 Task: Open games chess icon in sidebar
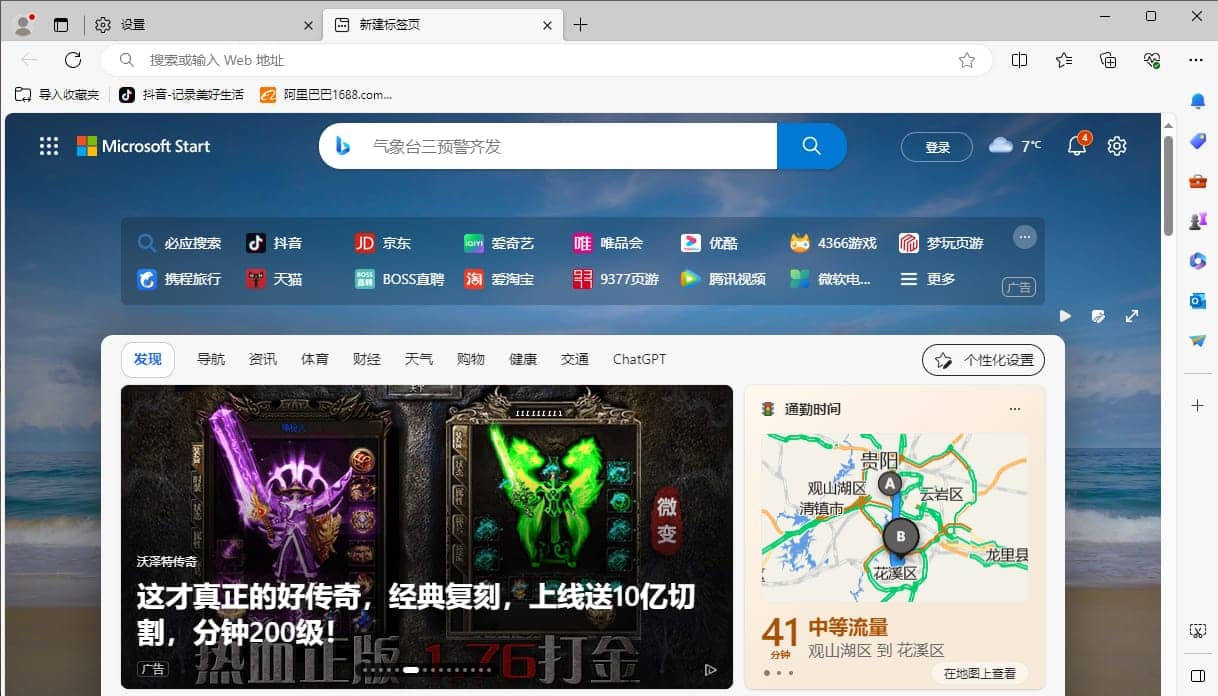tap(1198, 221)
